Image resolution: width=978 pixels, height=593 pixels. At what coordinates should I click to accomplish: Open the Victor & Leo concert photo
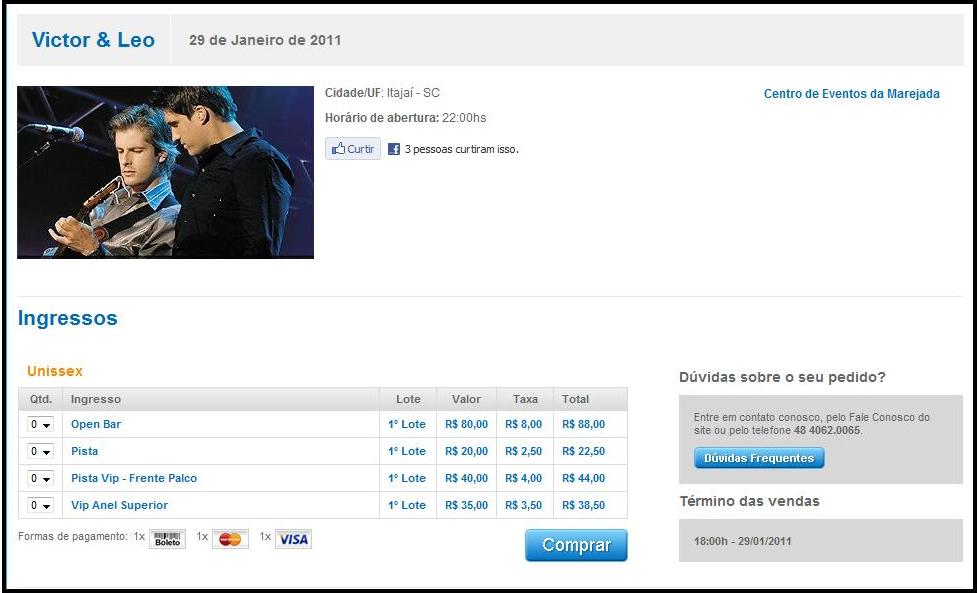coord(165,172)
